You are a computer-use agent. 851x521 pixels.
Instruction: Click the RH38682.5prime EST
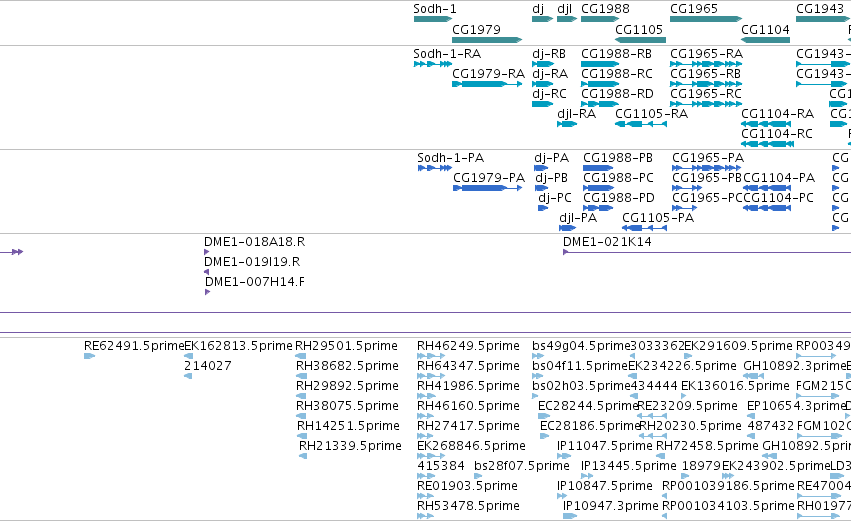302,376
